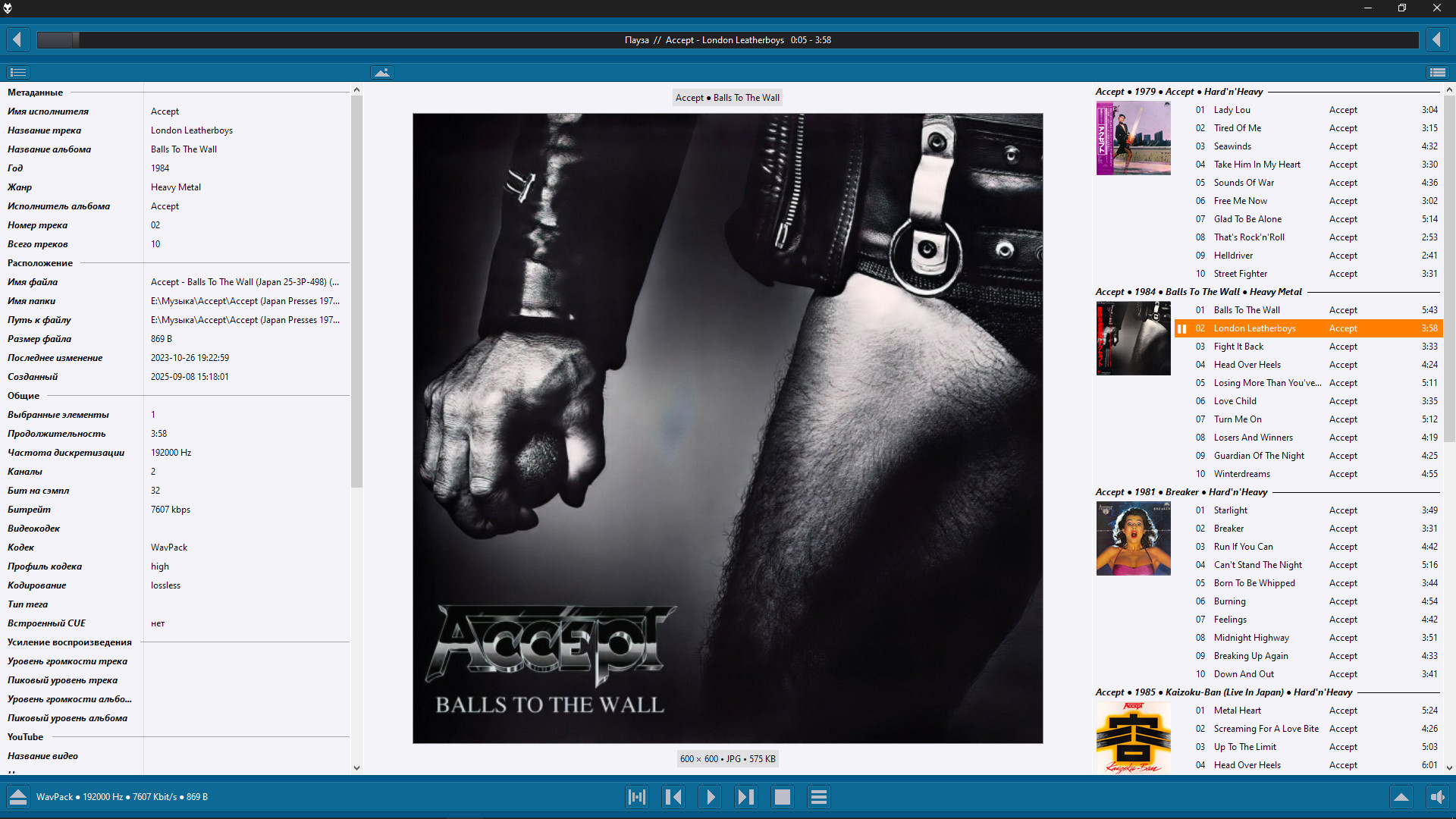Select the Kaizoku-Ban album cover thumbnail
The width and height of the screenshot is (1456, 819).
(x=1133, y=738)
